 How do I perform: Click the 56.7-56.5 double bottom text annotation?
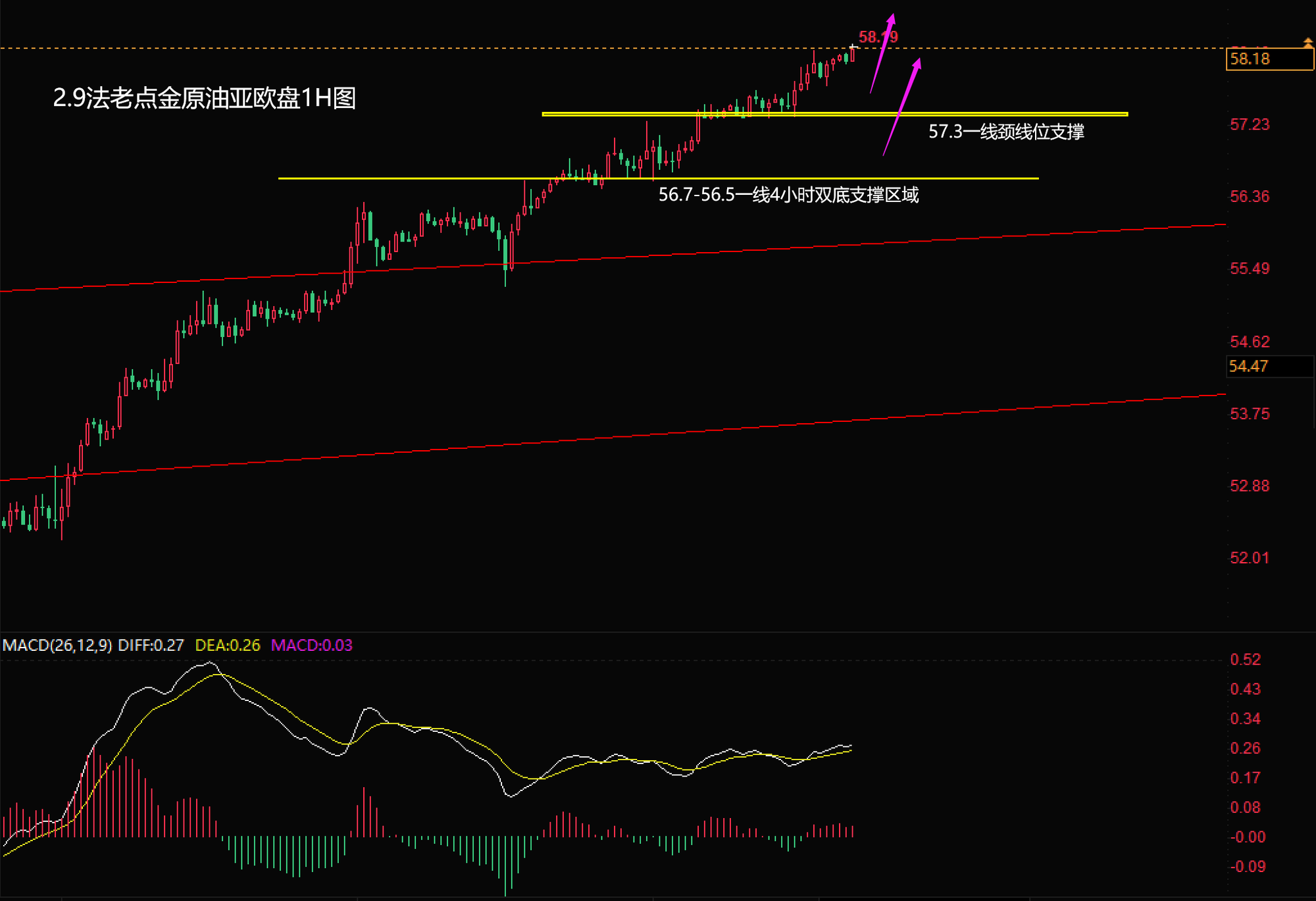pos(788,195)
